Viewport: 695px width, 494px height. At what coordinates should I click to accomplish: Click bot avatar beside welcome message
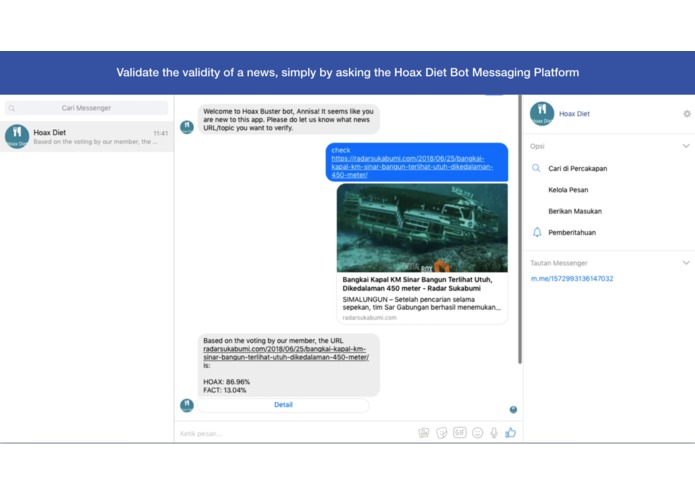pos(187,127)
